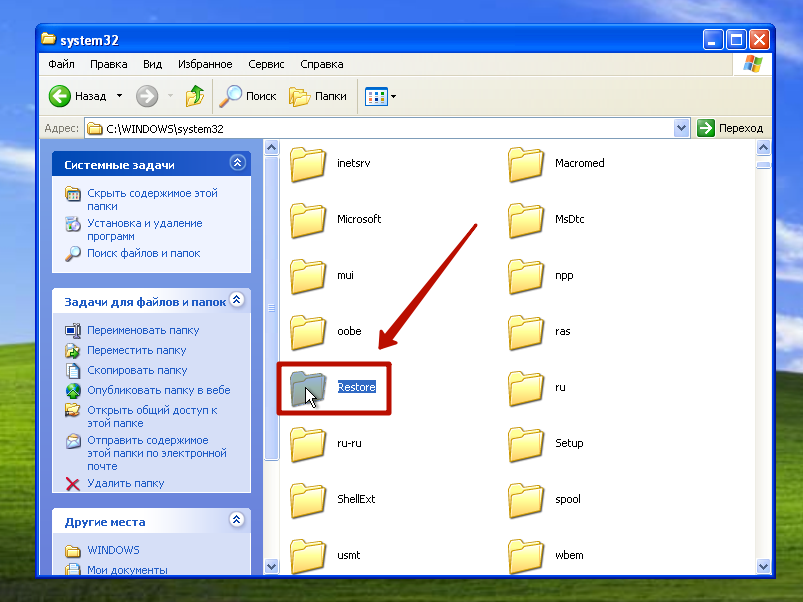Screen dimensions: 803x602
Task: Open the Назад history dropdown arrow
Action: (x=119, y=96)
